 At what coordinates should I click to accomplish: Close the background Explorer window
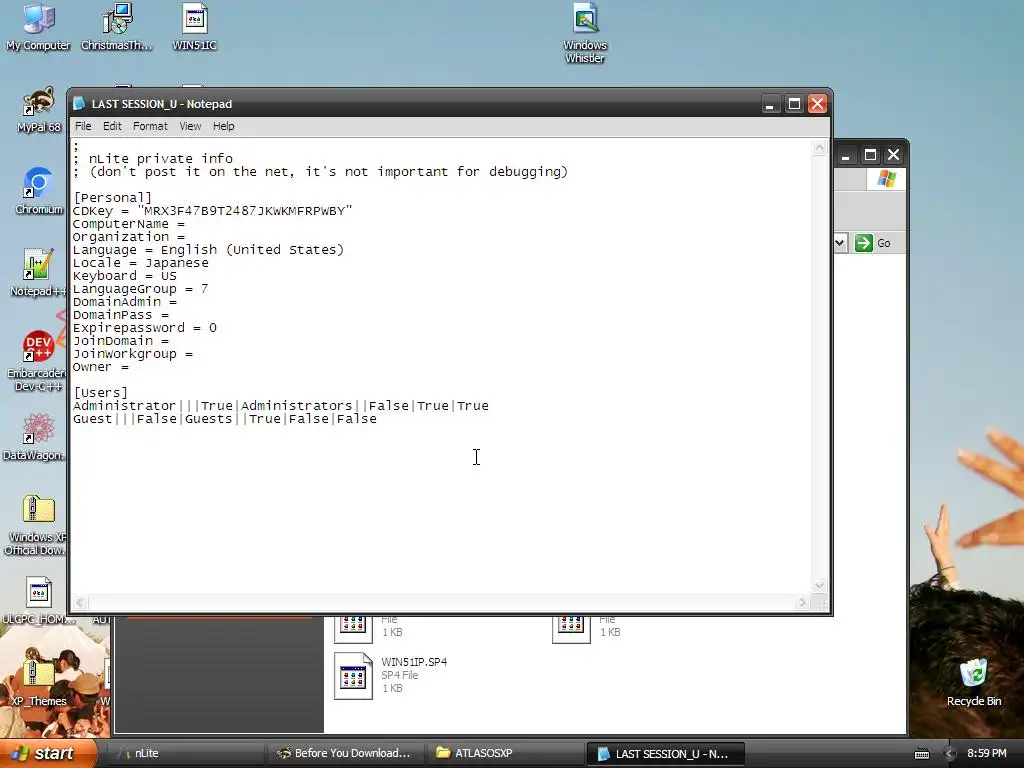893,155
